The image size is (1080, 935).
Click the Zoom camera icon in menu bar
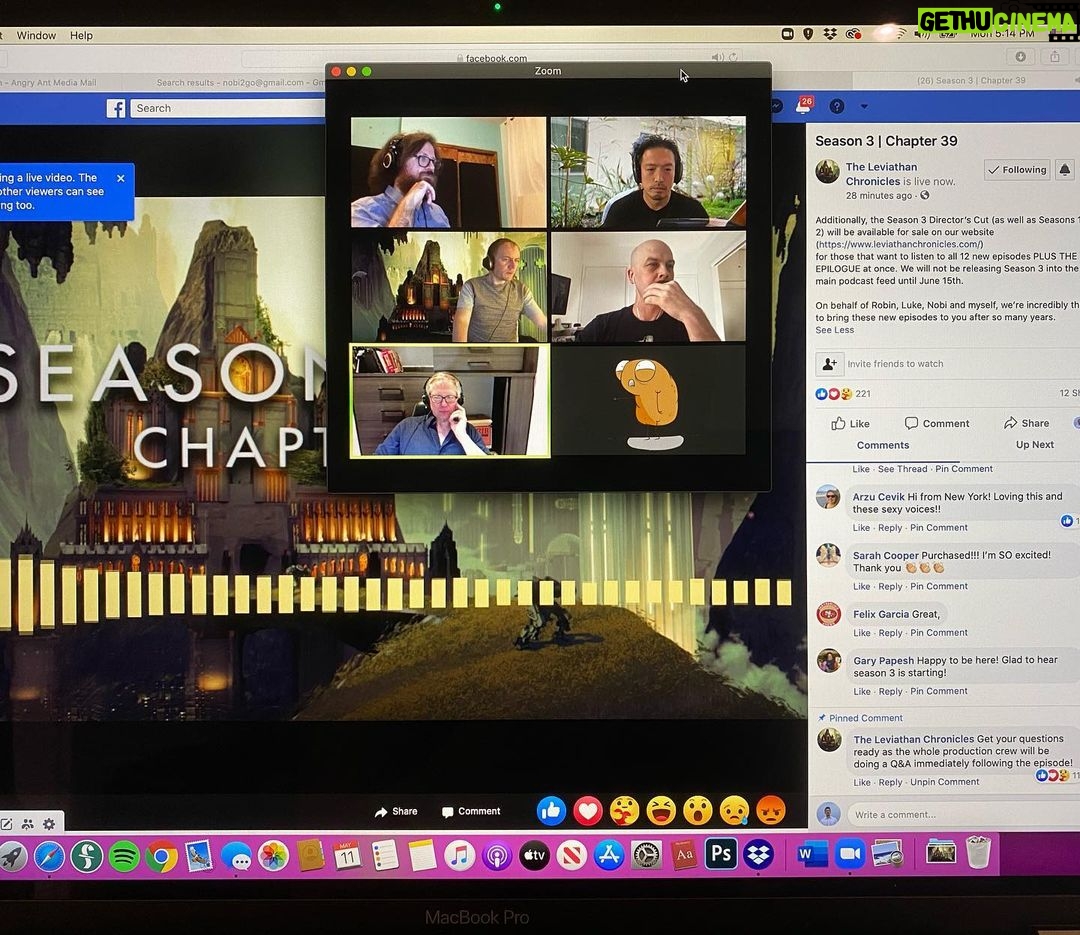787,33
